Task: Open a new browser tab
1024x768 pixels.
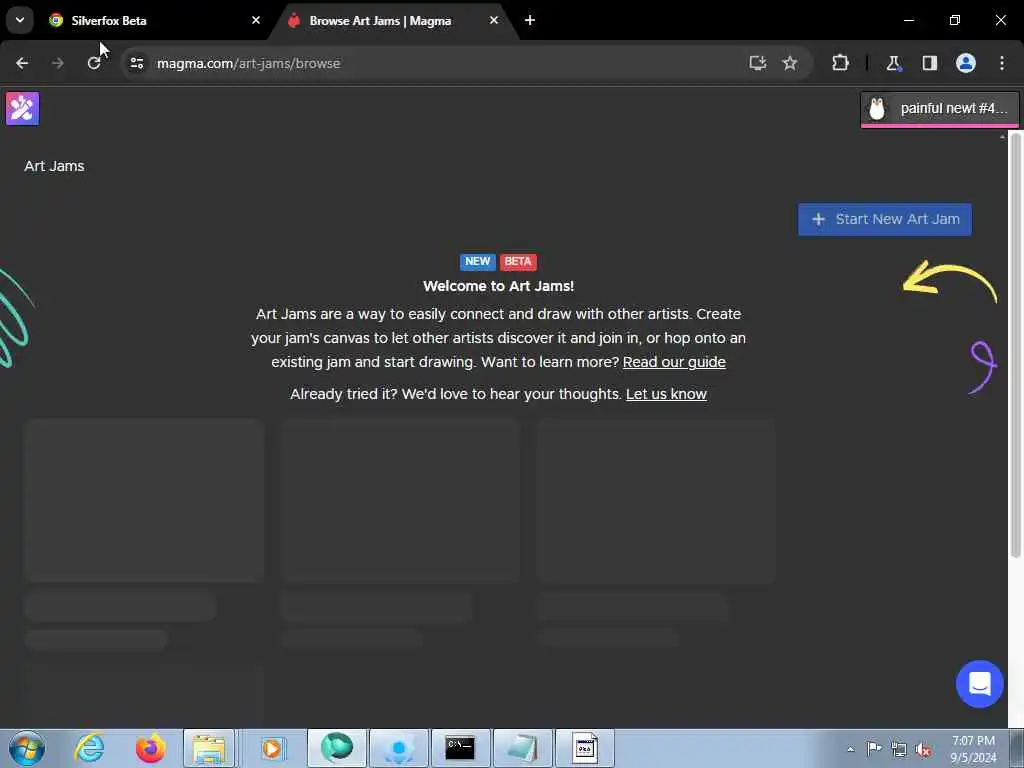Action: [x=530, y=20]
